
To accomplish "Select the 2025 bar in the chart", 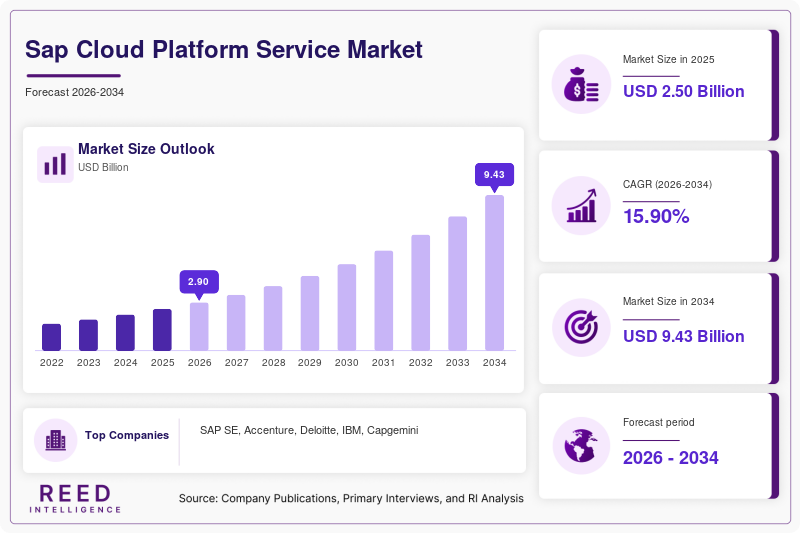I will coord(162,329).
